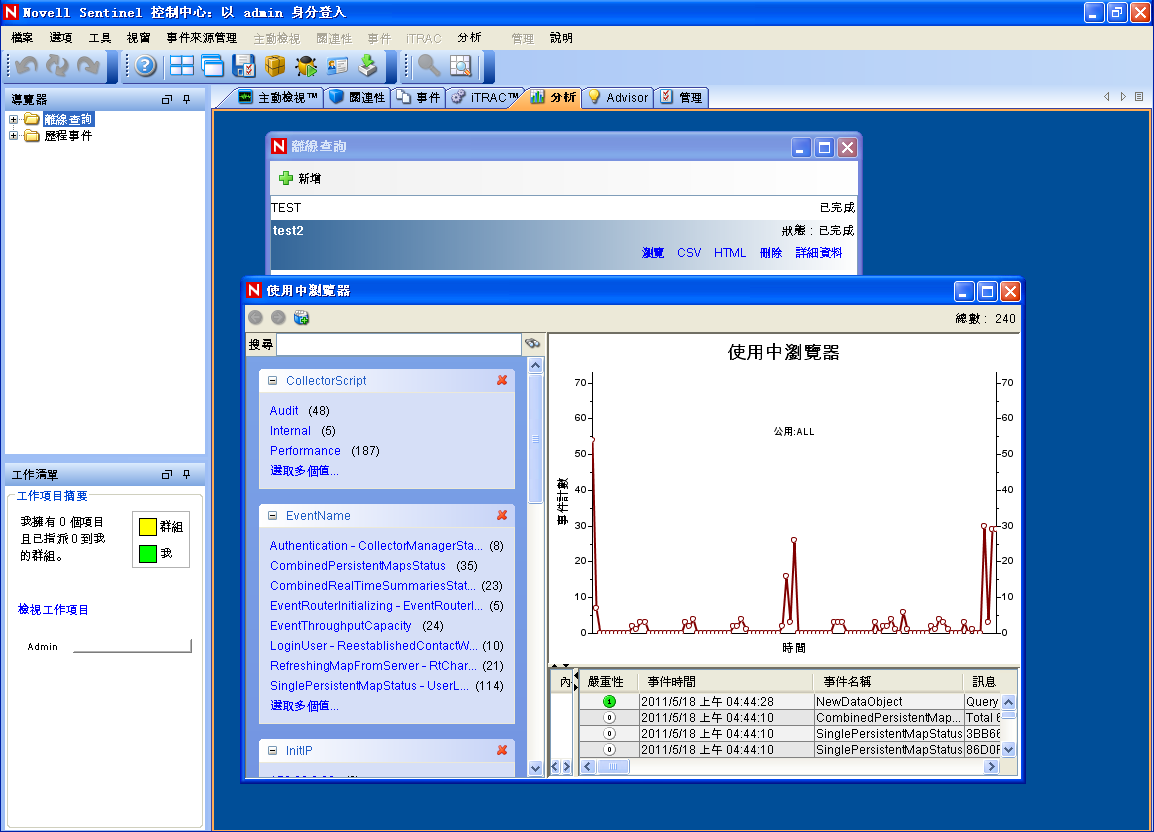Screen dimensions: 1154x832
Task: Switch to the Advisor tab
Action: click(x=617, y=97)
